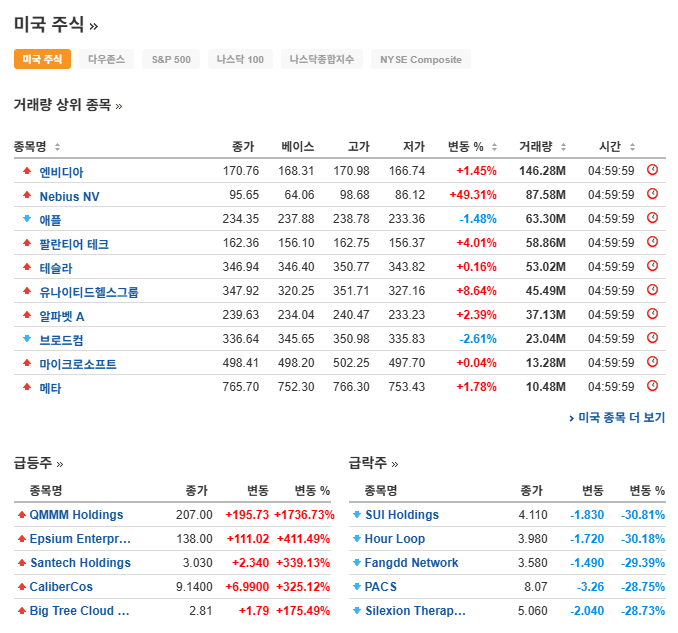Click the clock icon in 유나이티드헬스그룹 row

tap(652, 290)
